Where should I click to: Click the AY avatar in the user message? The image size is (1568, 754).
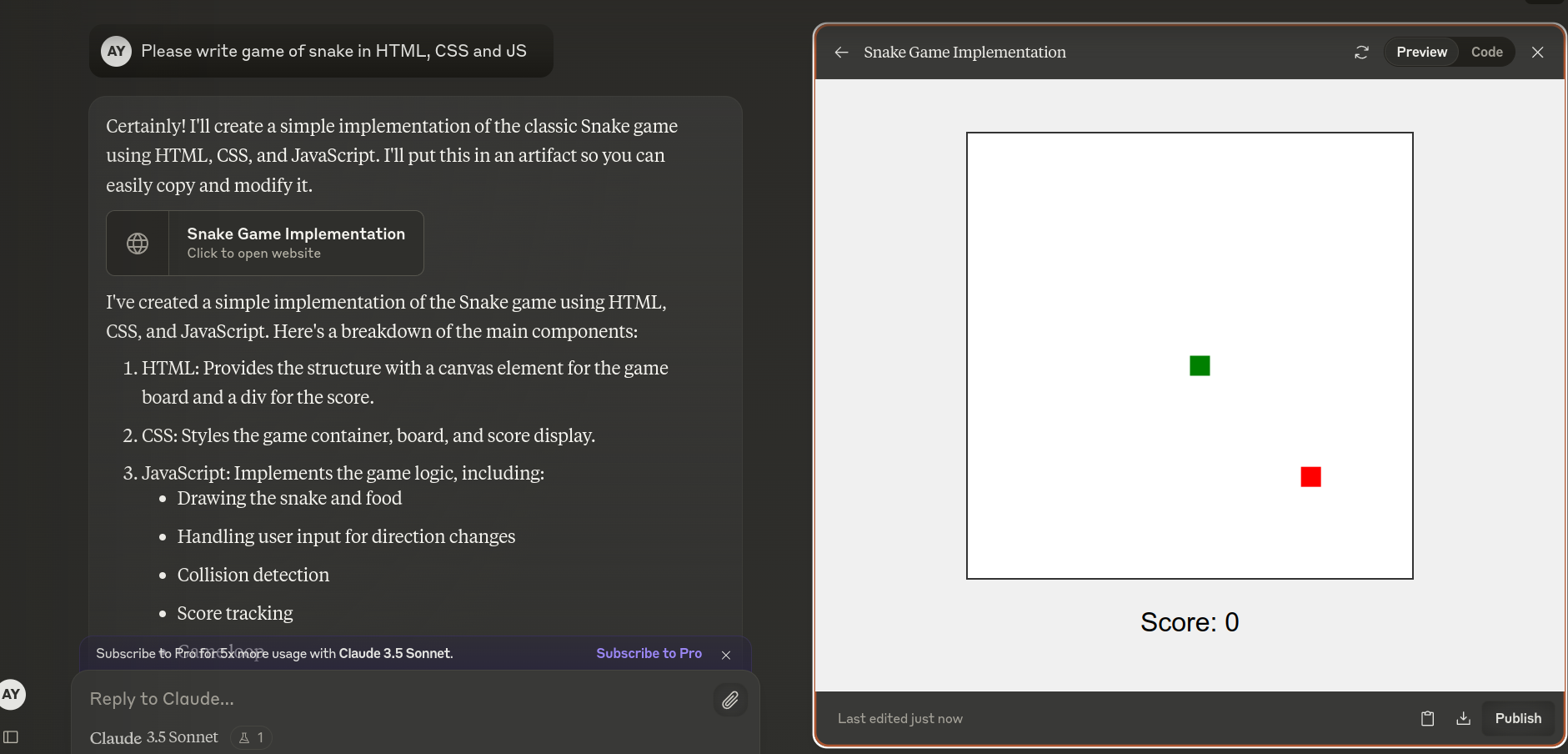click(x=117, y=51)
